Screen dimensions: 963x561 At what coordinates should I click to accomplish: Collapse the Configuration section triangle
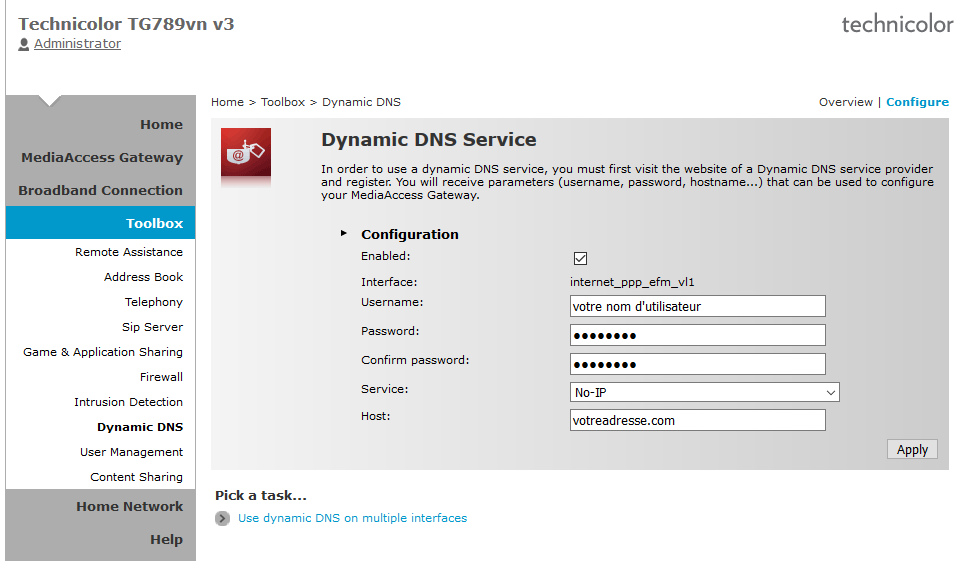(x=344, y=233)
